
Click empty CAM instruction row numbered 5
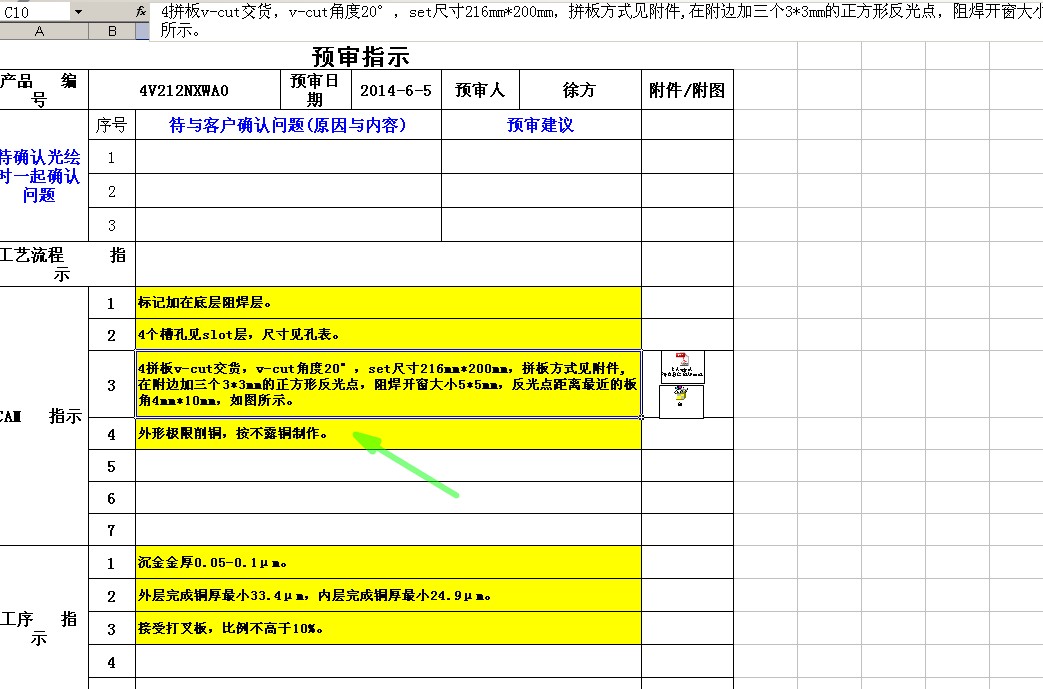coord(388,466)
